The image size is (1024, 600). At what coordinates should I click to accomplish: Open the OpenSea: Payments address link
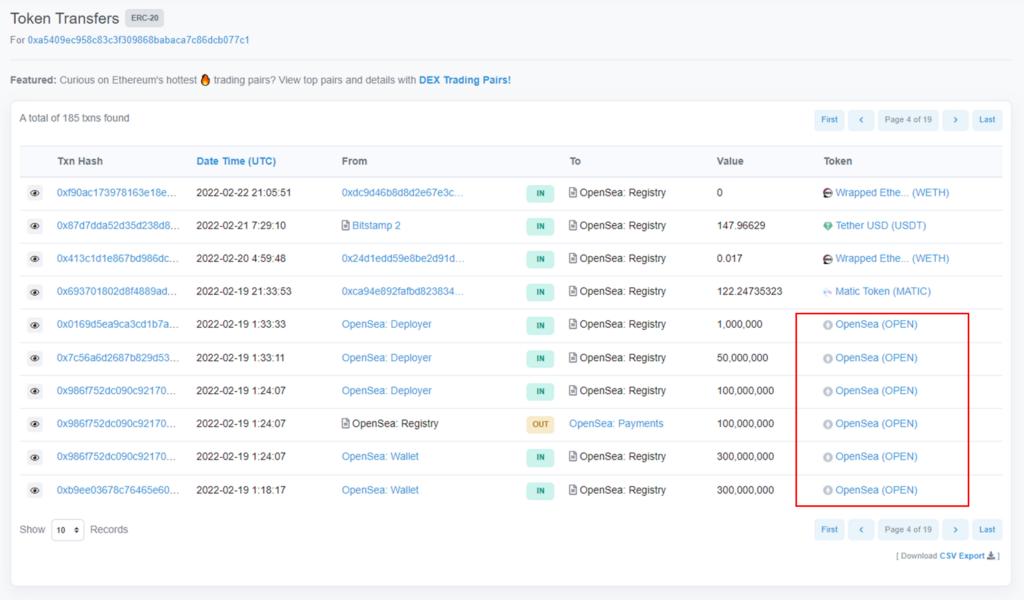[616, 424]
